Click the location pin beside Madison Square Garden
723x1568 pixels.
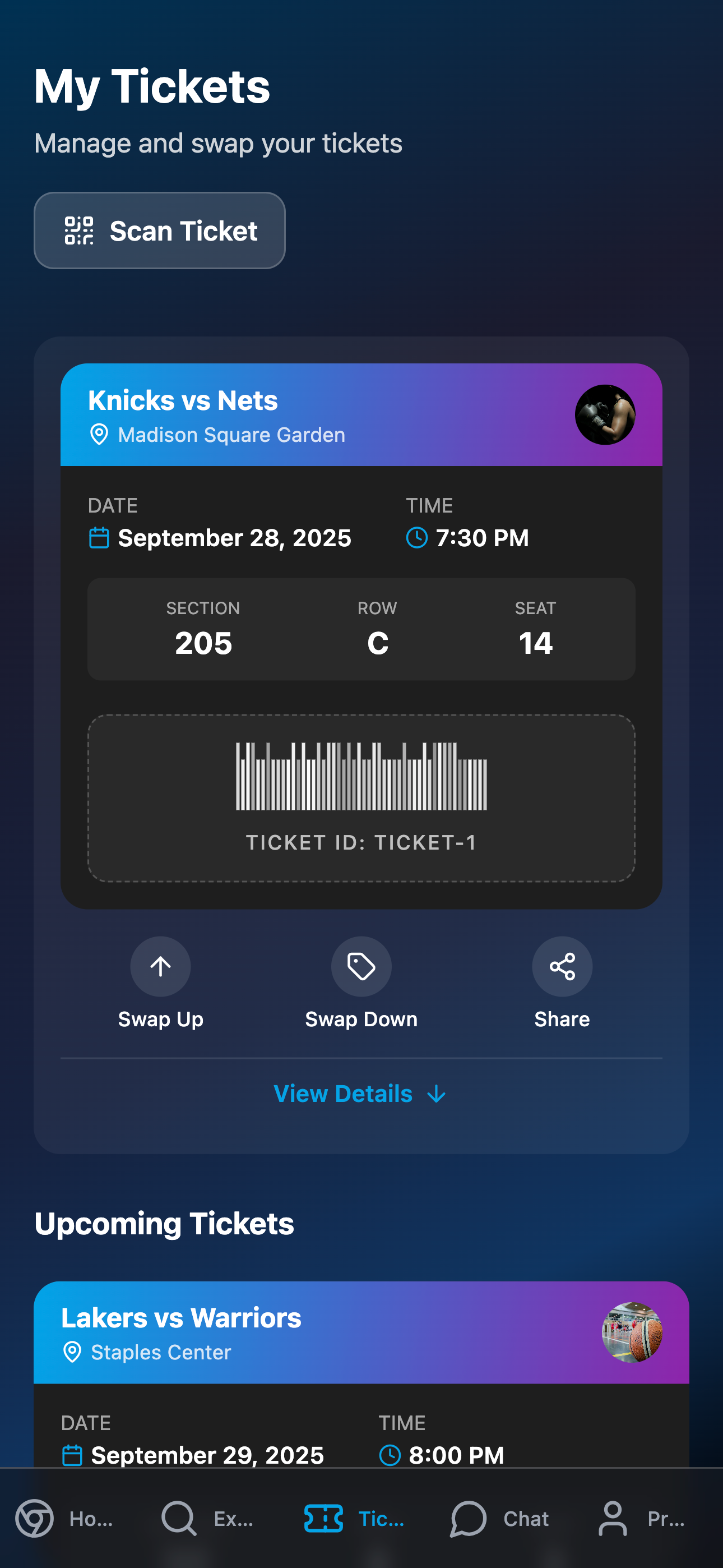(x=99, y=435)
